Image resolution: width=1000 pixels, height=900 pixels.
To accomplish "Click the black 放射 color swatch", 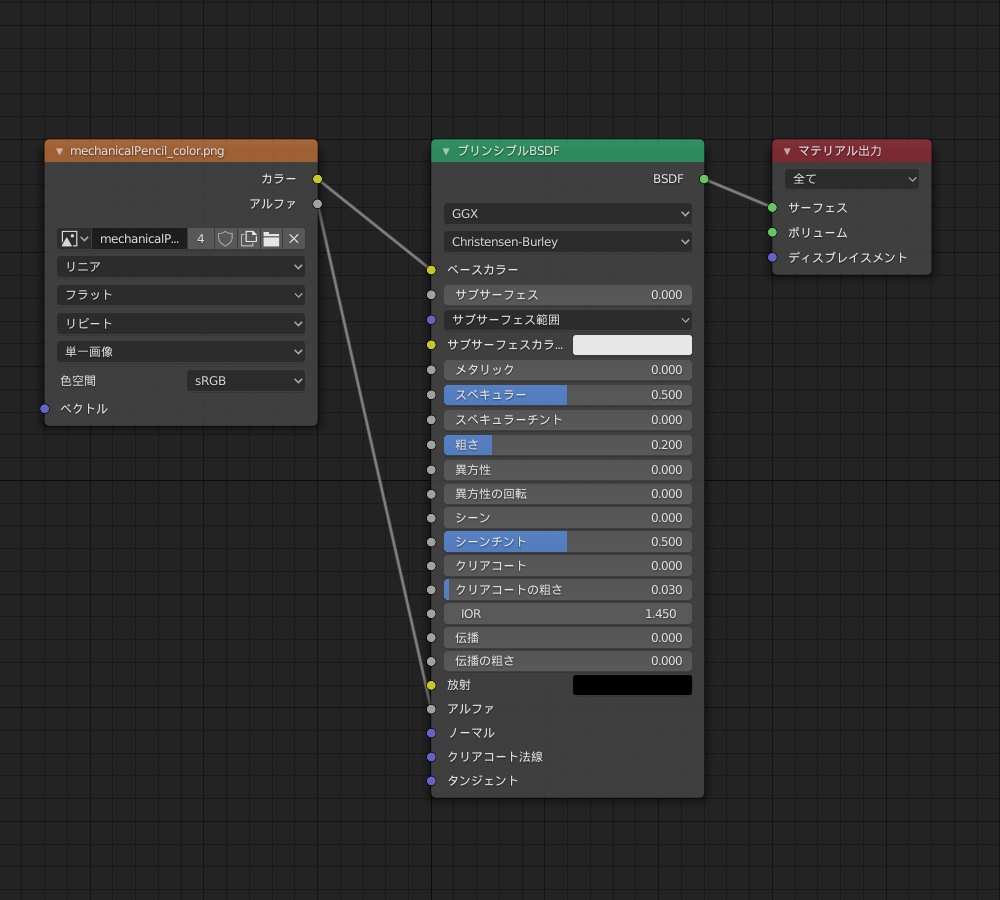I will (x=632, y=685).
